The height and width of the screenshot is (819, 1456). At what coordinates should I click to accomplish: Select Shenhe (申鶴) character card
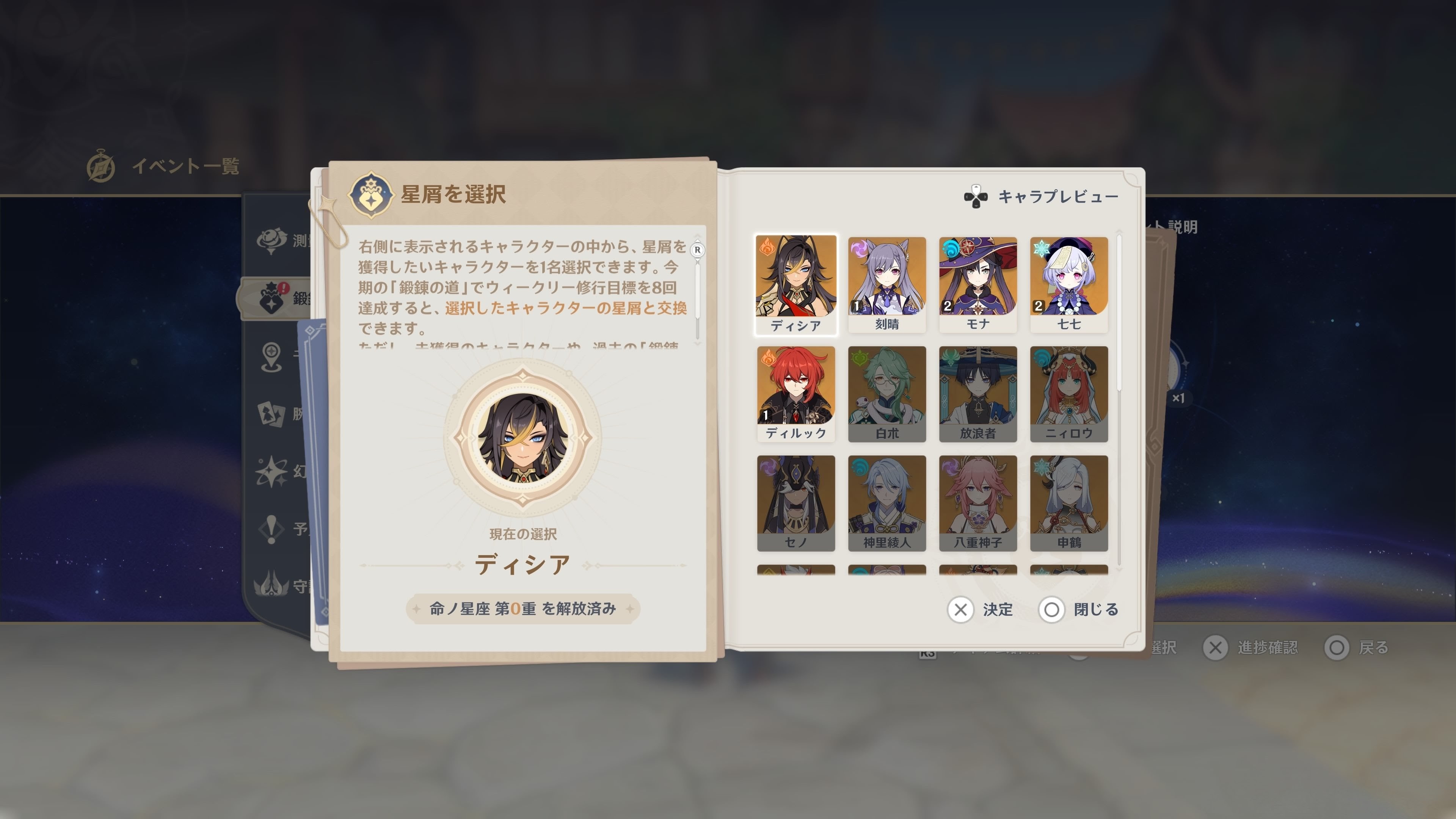(1069, 503)
